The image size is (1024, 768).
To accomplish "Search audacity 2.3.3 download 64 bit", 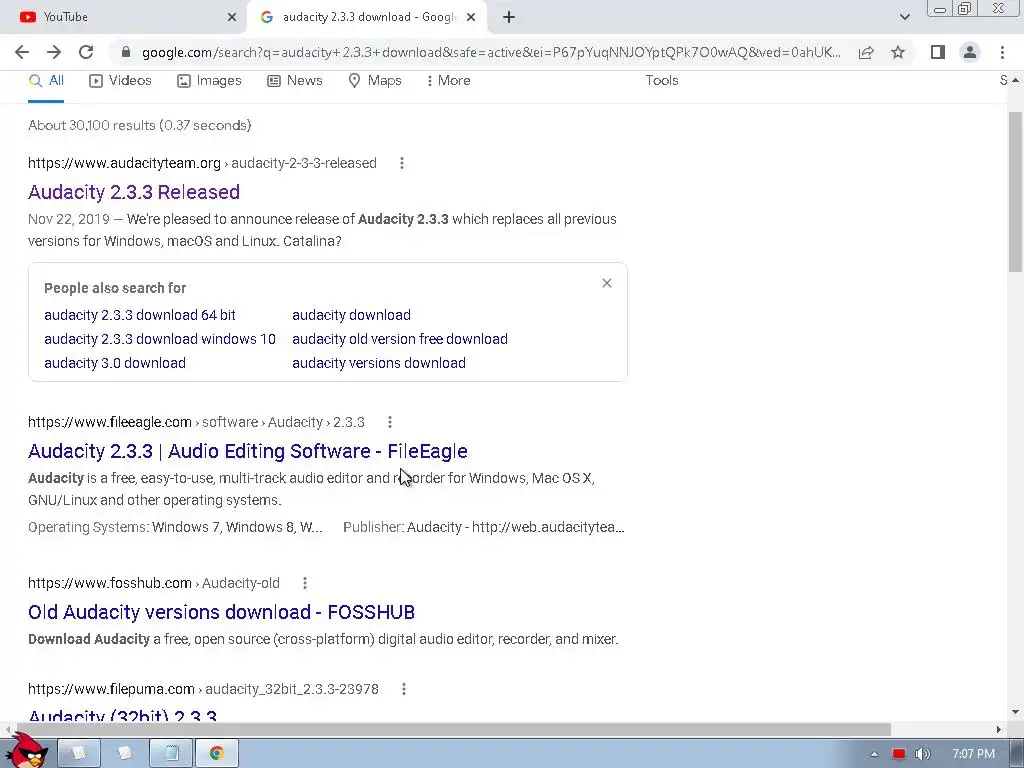I will point(140,315).
